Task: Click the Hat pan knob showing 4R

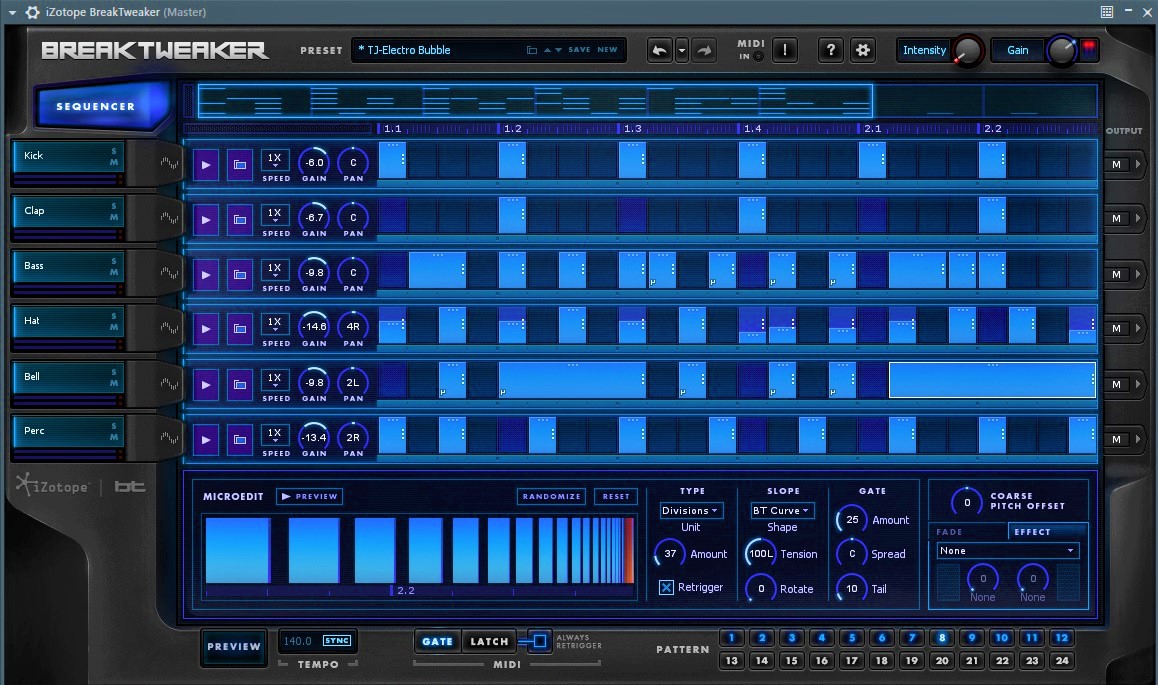Action: (x=353, y=326)
